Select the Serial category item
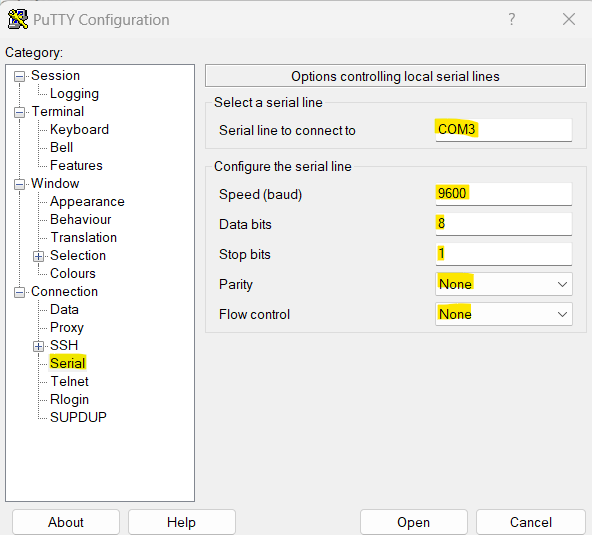The width and height of the screenshot is (592, 535). (x=68, y=363)
